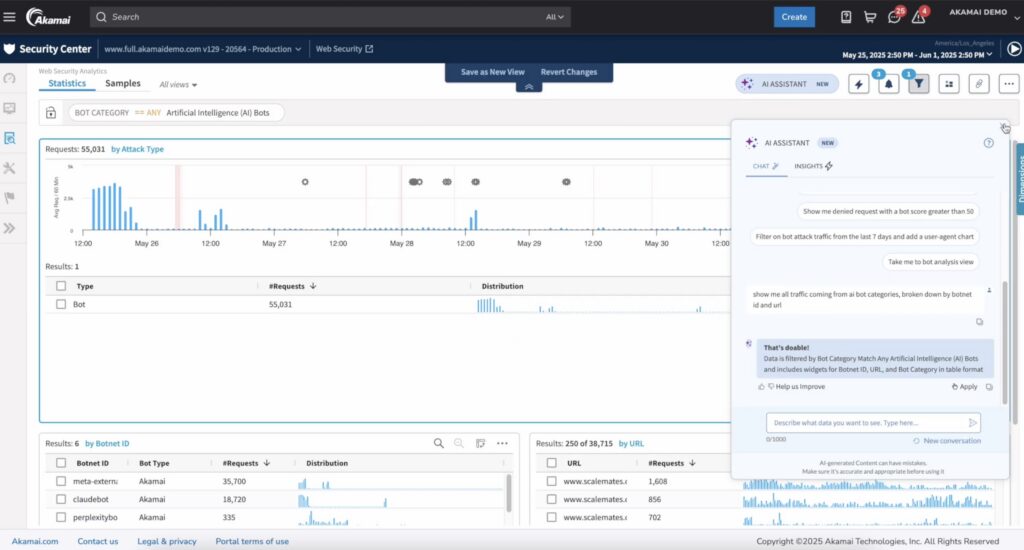Click the Akamai logo
Viewport: 1024px width, 550px height.
pos(48,17)
